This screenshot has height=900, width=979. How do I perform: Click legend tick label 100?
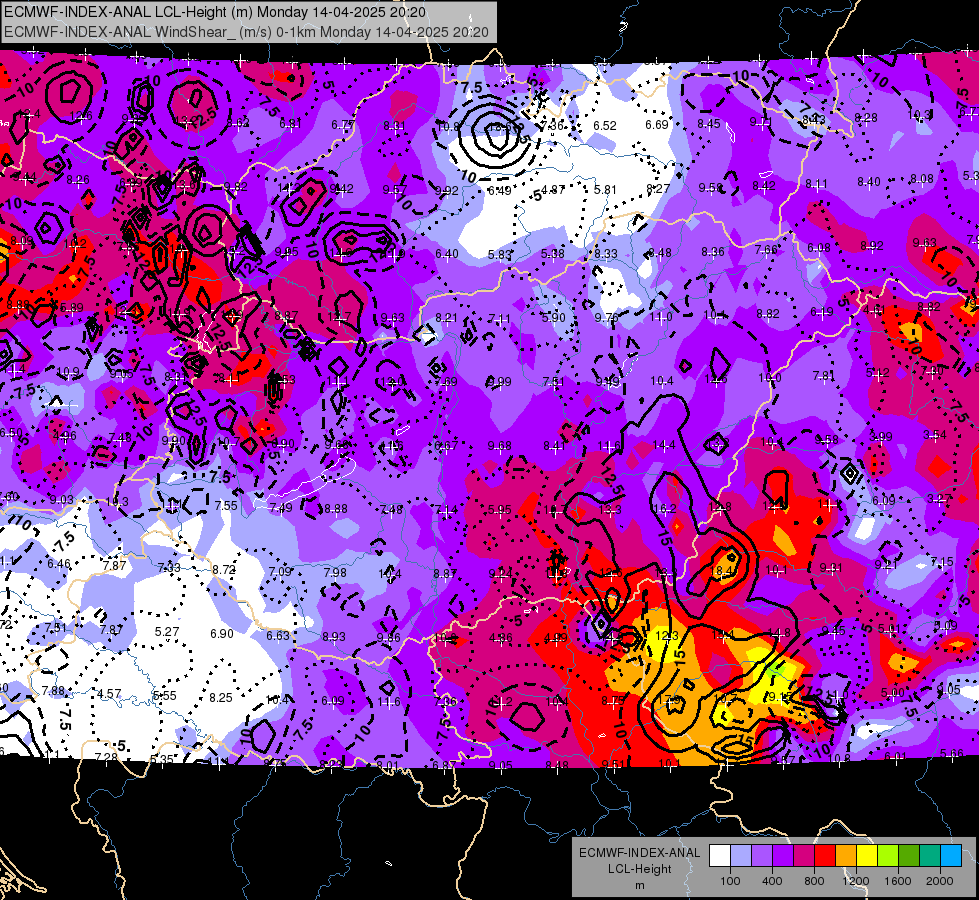[730, 881]
